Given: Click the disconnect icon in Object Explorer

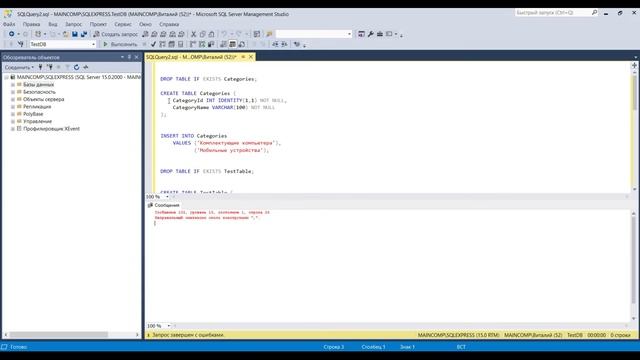Looking at the screenshot, I should point(49,67).
